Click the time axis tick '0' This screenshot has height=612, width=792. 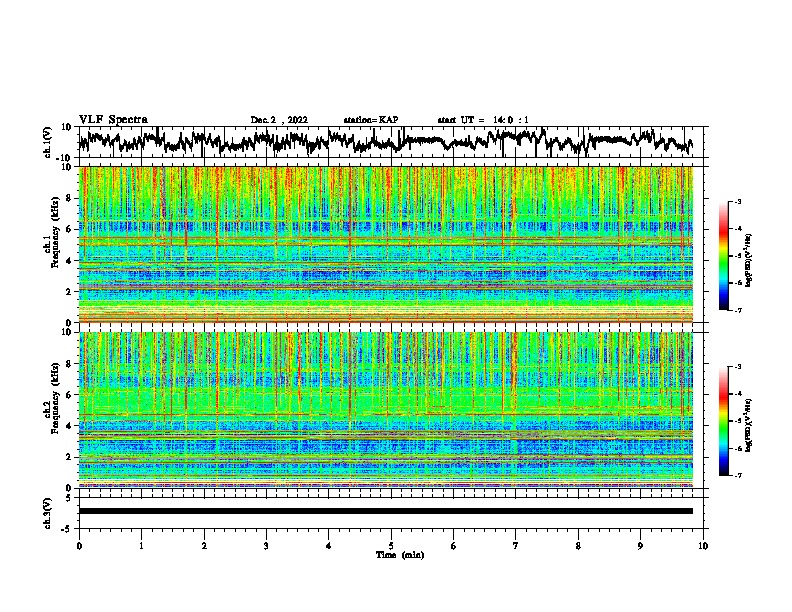79,546
